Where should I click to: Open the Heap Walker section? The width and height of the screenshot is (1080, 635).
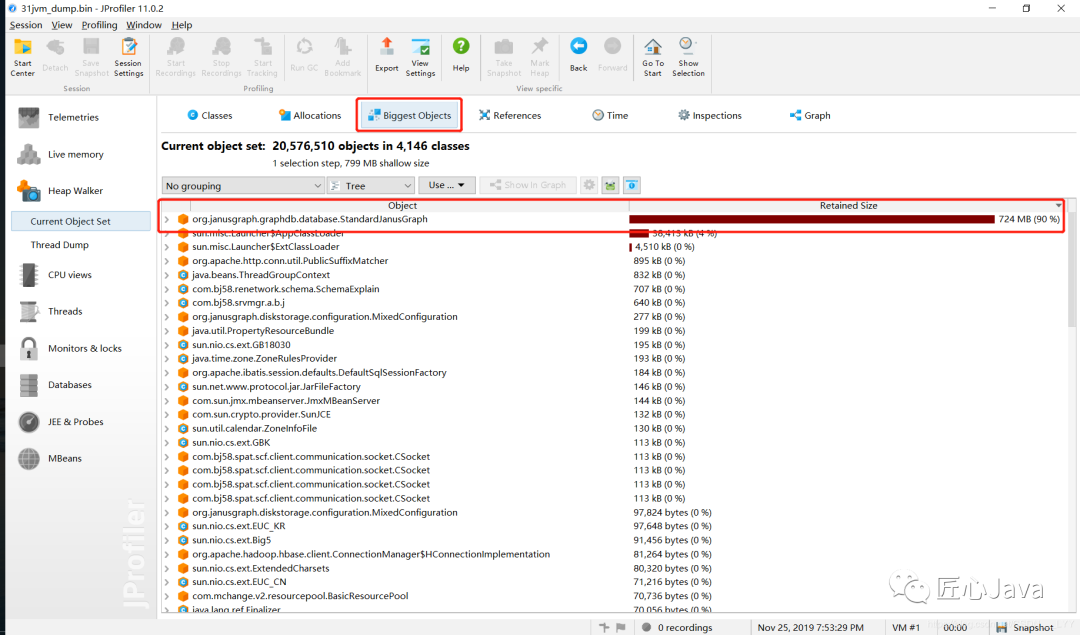point(79,191)
